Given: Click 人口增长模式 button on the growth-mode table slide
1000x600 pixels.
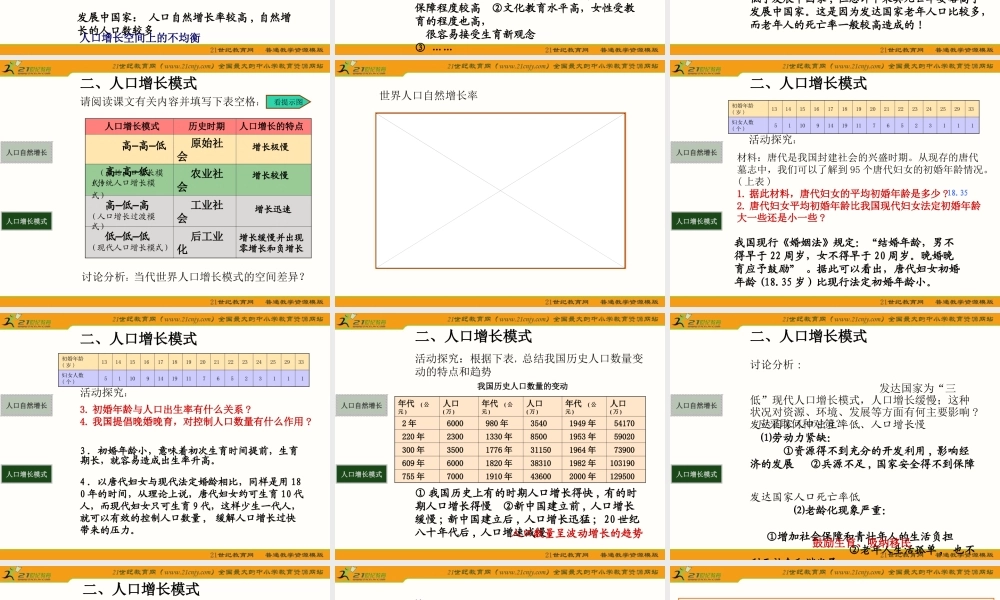Looking at the screenshot, I should [27, 221].
